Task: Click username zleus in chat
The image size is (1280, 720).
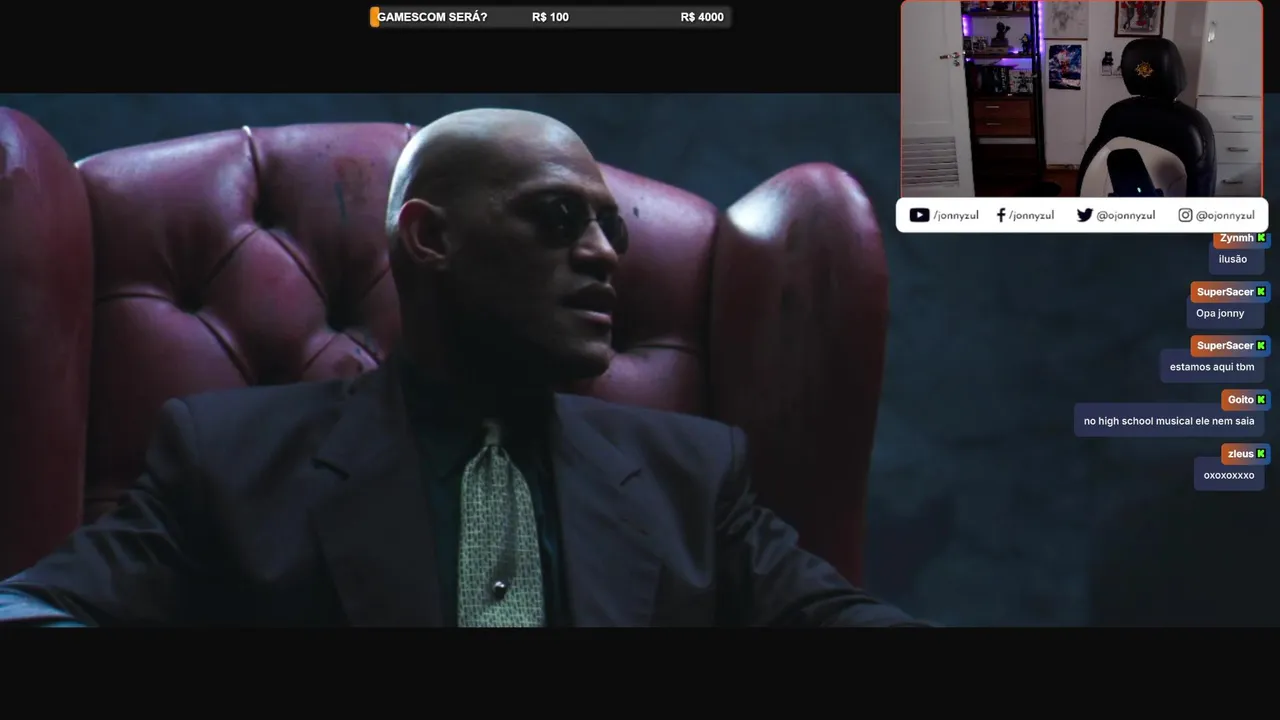Action: pyautogui.click(x=1240, y=453)
